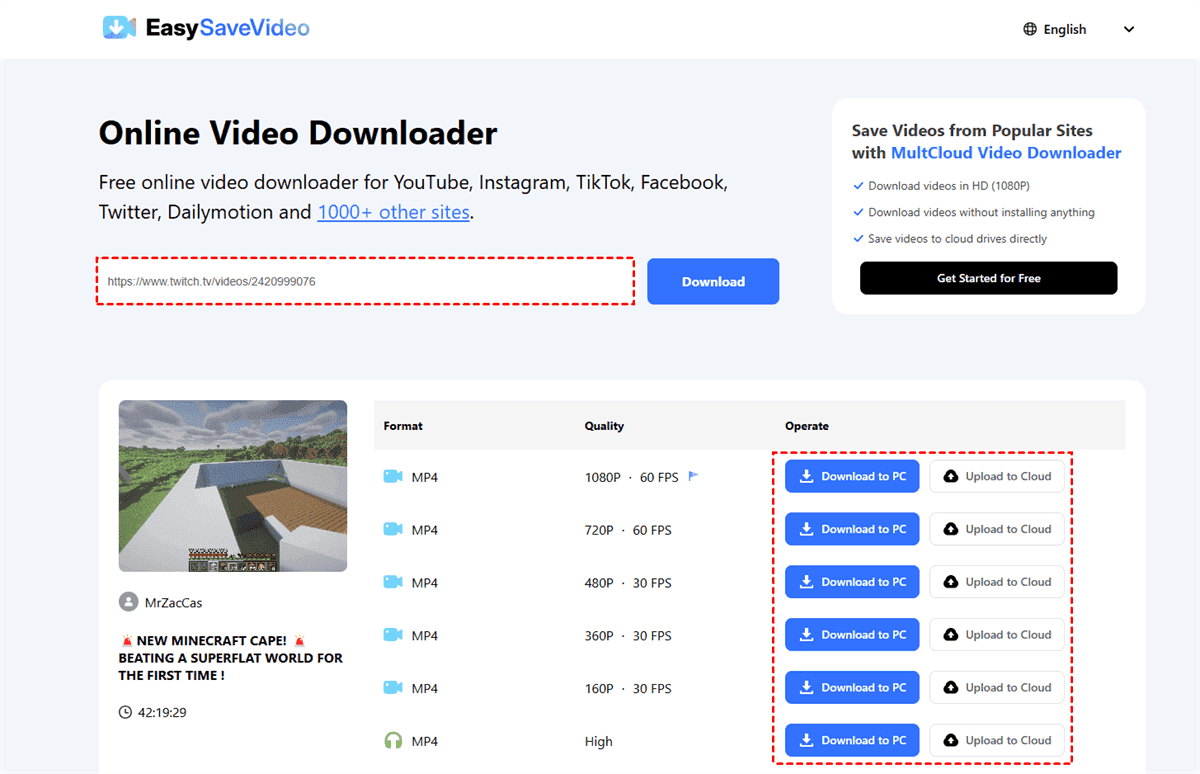Upload the 1080P video to Cloud

[997, 477]
